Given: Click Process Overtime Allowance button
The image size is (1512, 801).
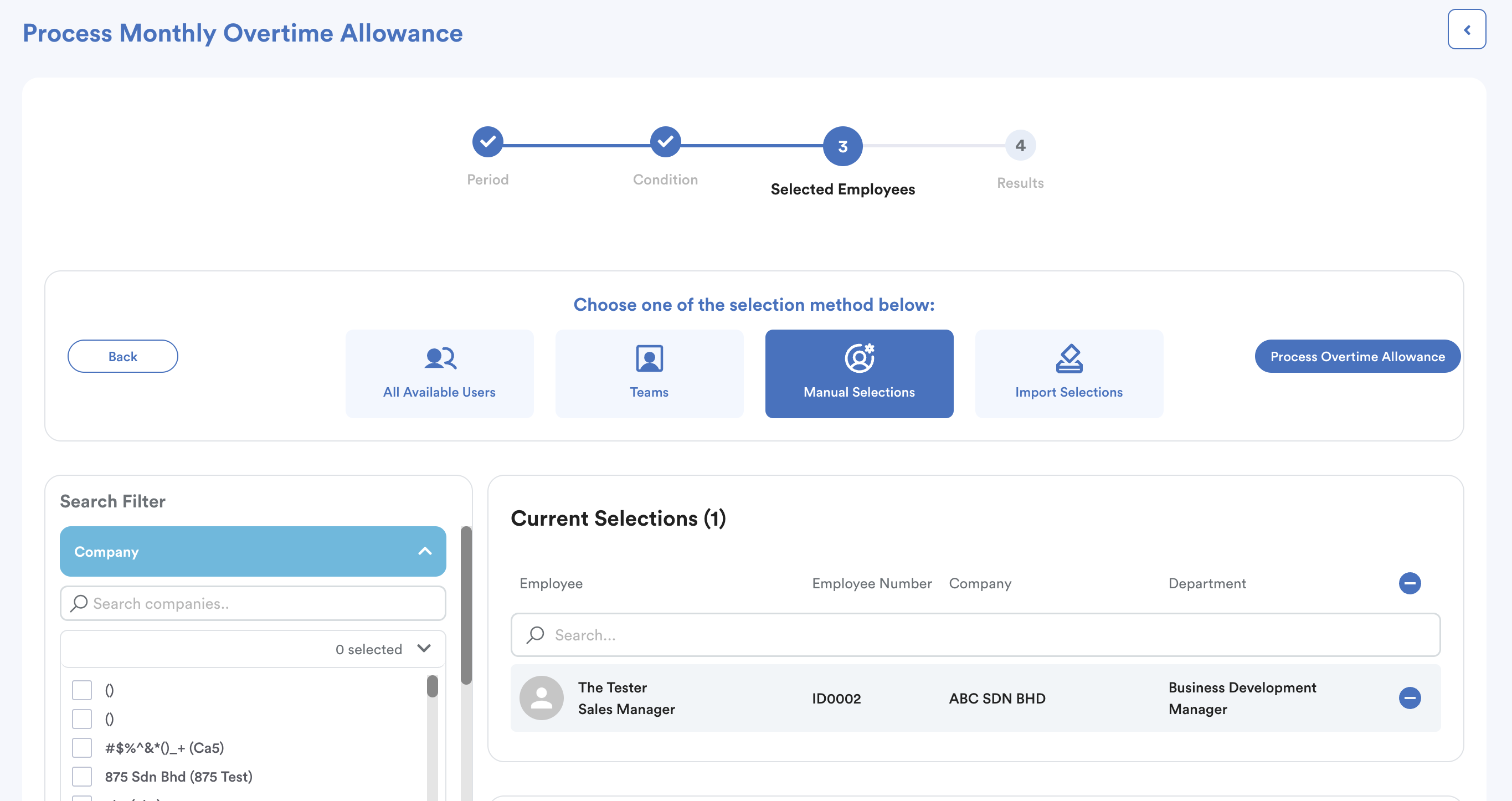Looking at the screenshot, I should [1357, 356].
